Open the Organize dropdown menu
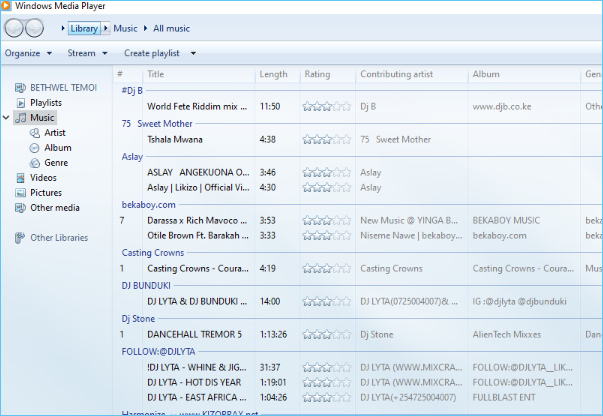This screenshot has width=603, height=416. (x=28, y=53)
